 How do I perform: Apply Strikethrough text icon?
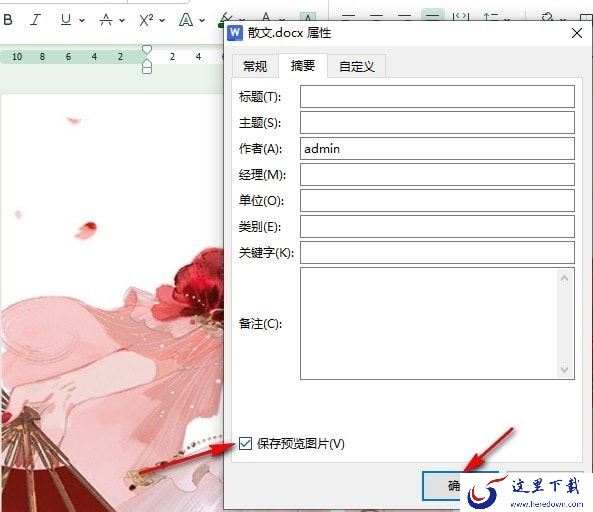(106, 19)
